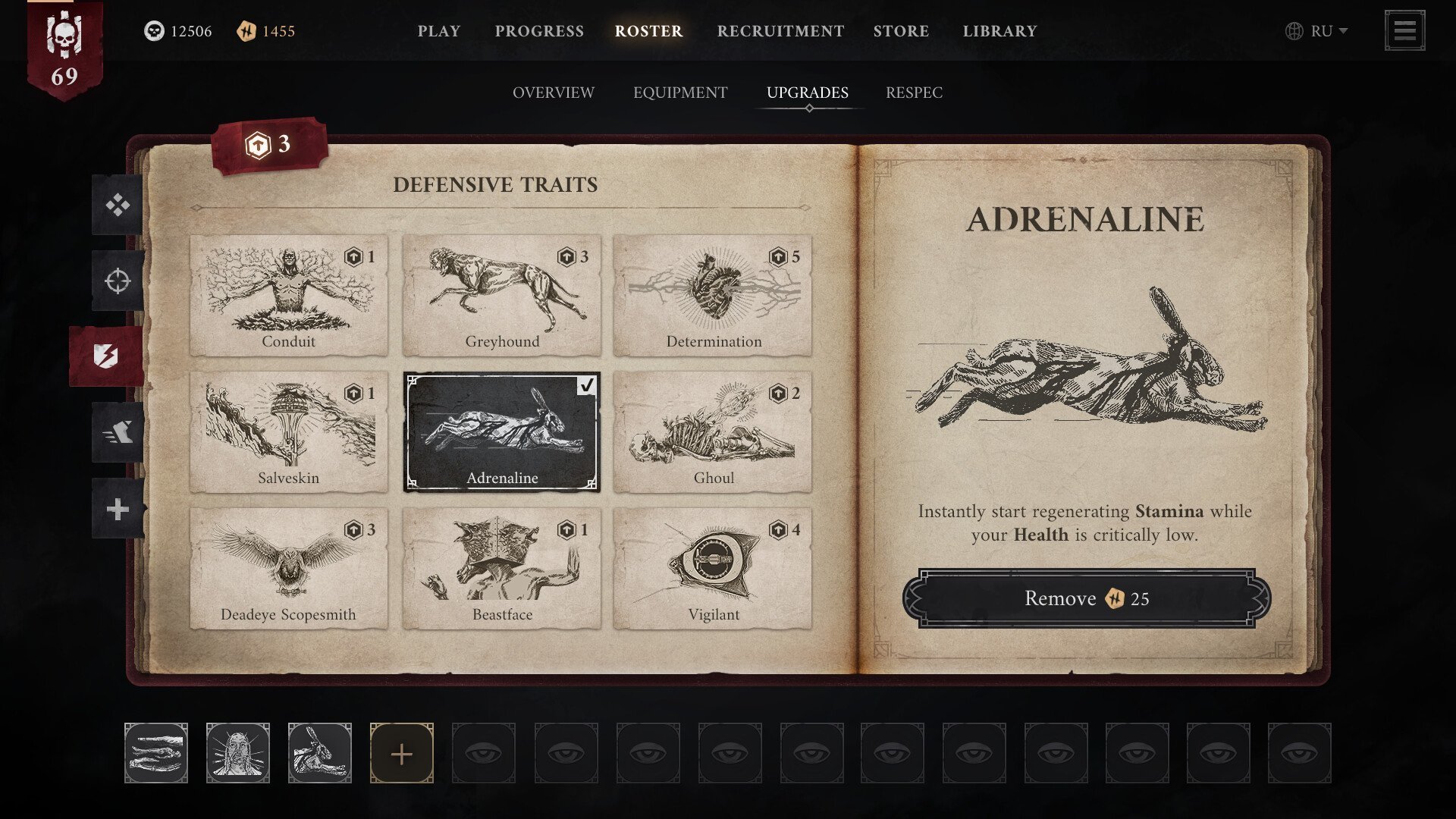The height and width of the screenshot is (819, 1456).
Task: Click the upgrade points 3 ribbon
Action: (269, 145)
